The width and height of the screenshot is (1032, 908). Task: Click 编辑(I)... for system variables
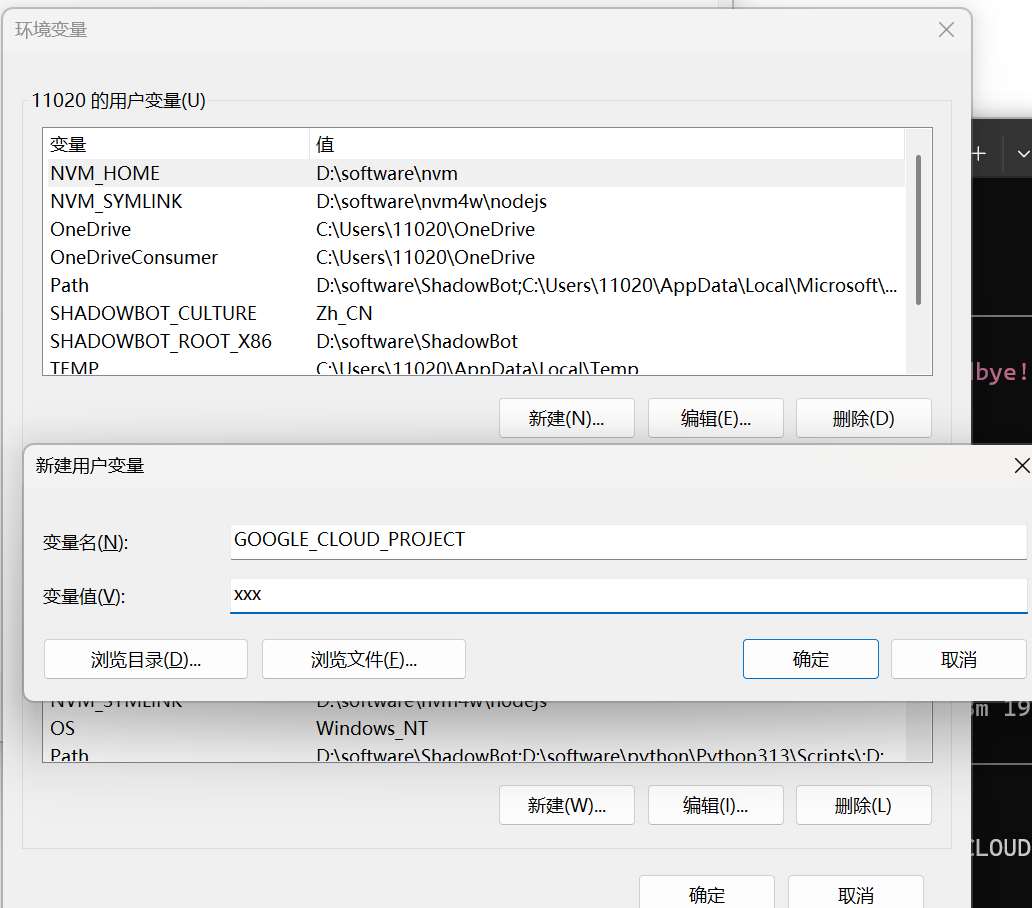716,805
